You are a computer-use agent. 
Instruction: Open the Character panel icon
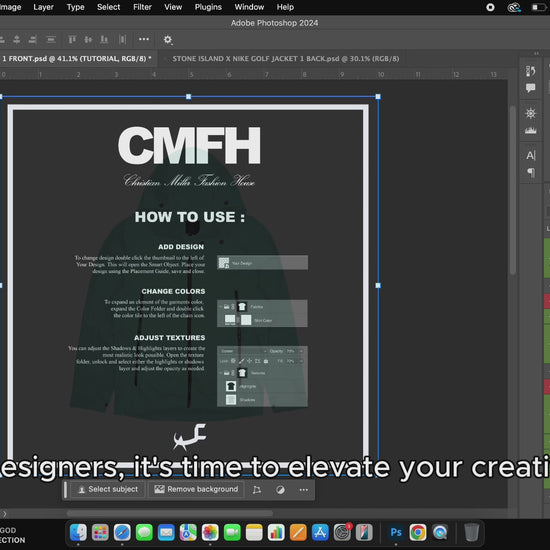530,155
